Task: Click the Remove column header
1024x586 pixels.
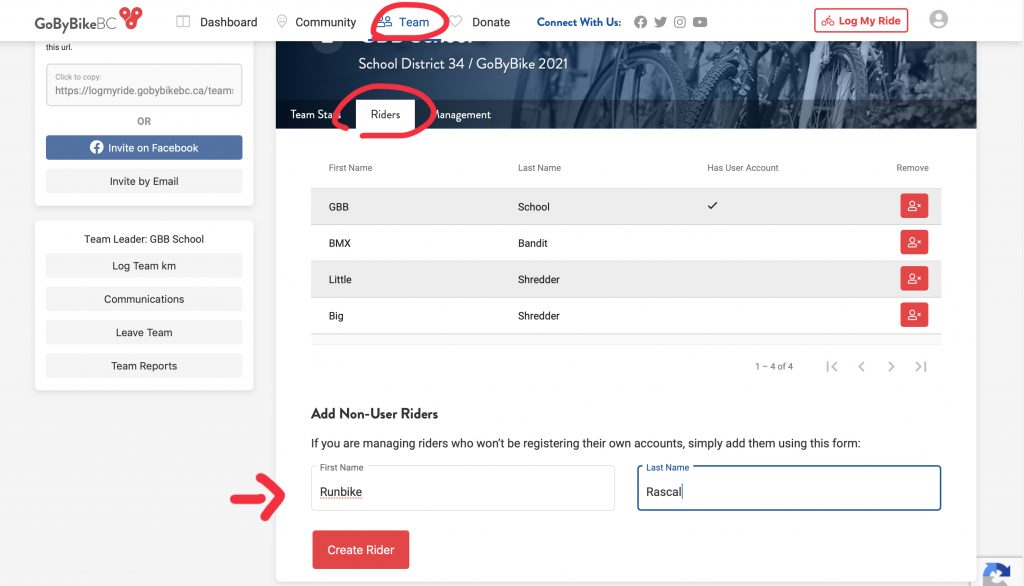Action: (x=912, y=168)
